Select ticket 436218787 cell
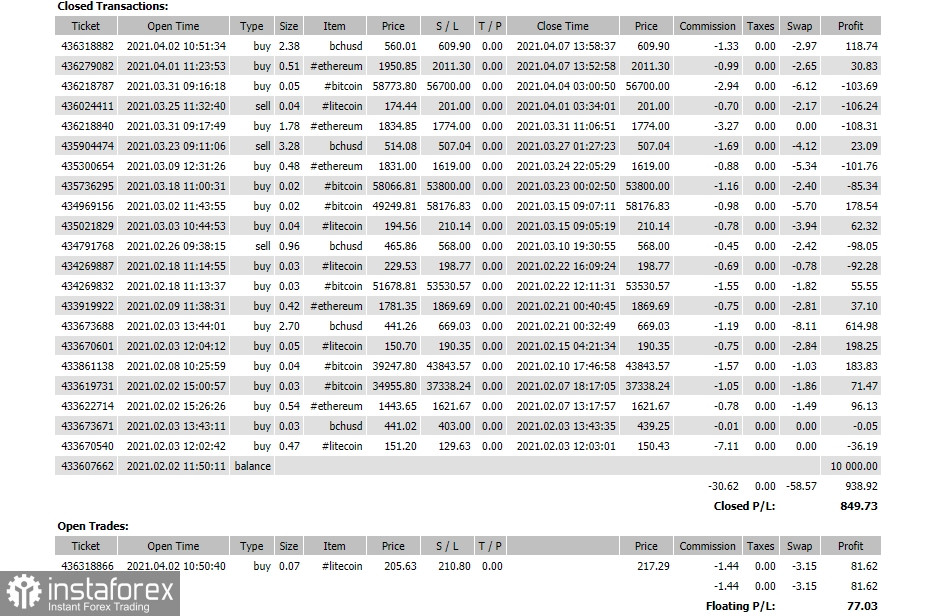The width and height of the screenshot is (935, 616). point(87,86)
